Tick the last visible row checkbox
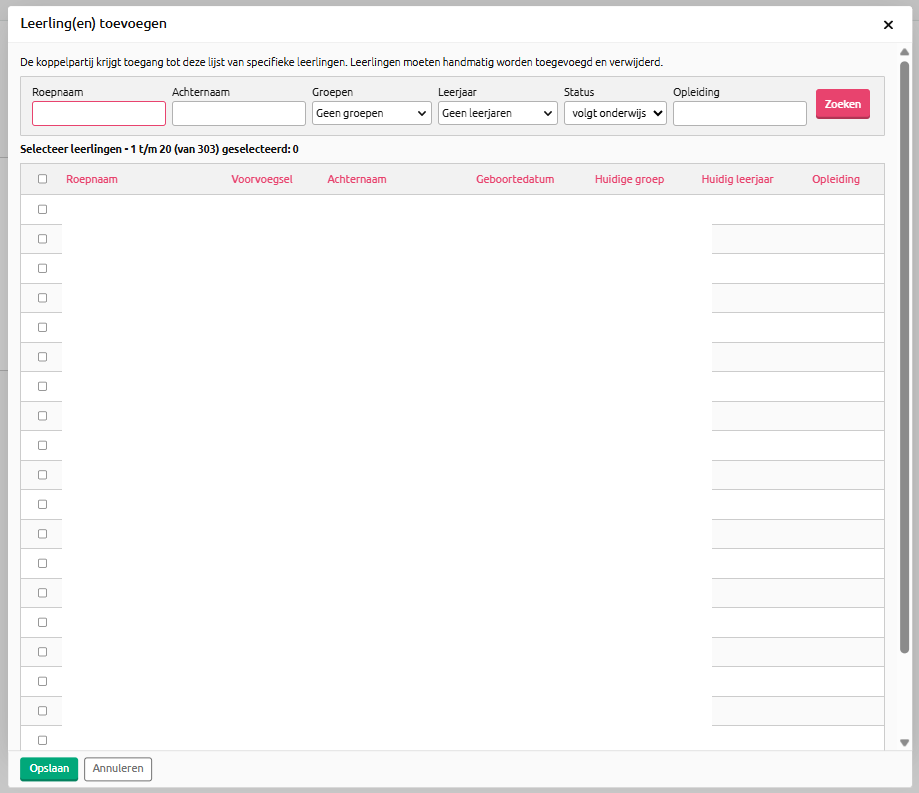919x793 pixels. (42, 740)
